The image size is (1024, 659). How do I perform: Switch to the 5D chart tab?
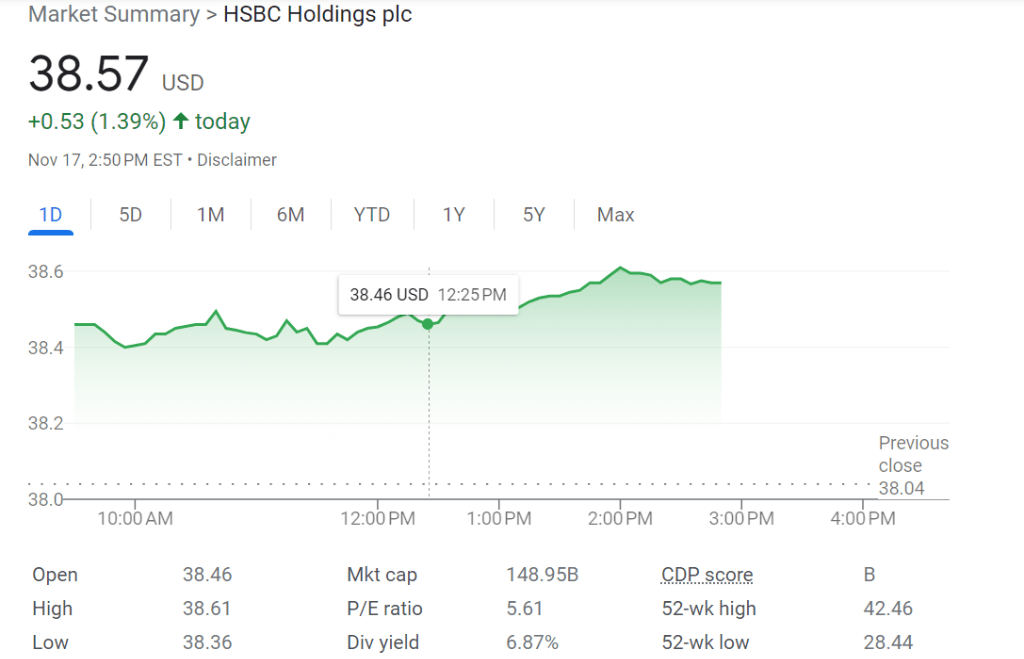131,215
